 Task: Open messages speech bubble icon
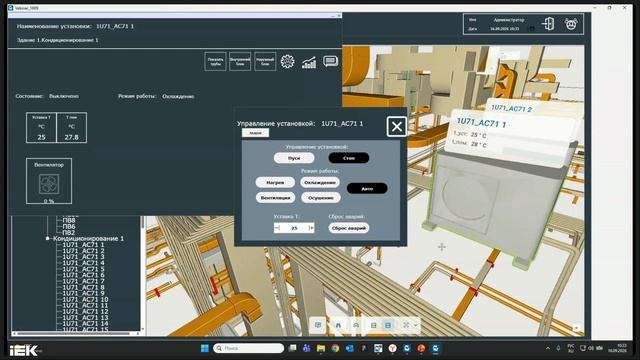tap(331, 62)
